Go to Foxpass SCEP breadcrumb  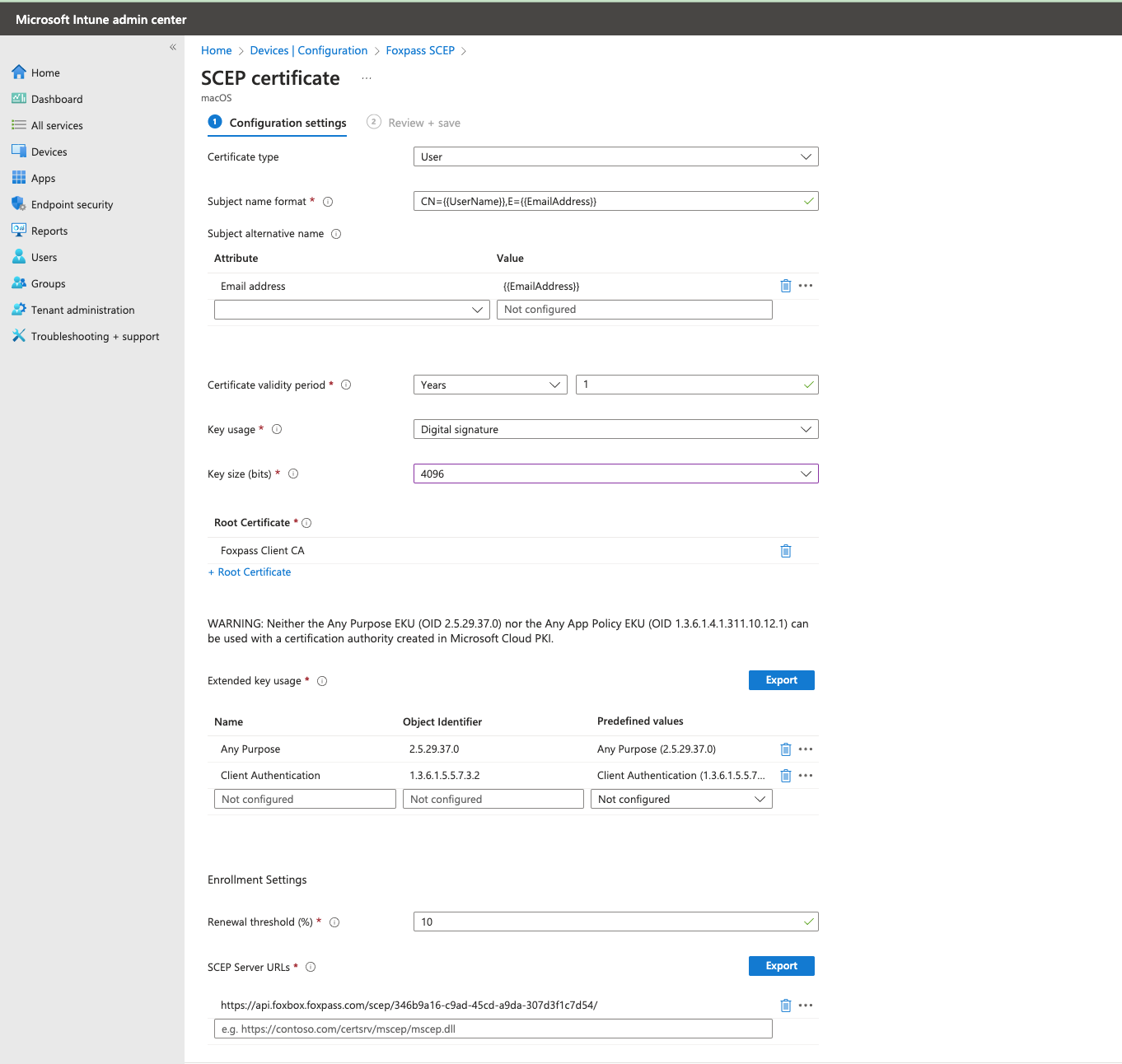(420, 50)
